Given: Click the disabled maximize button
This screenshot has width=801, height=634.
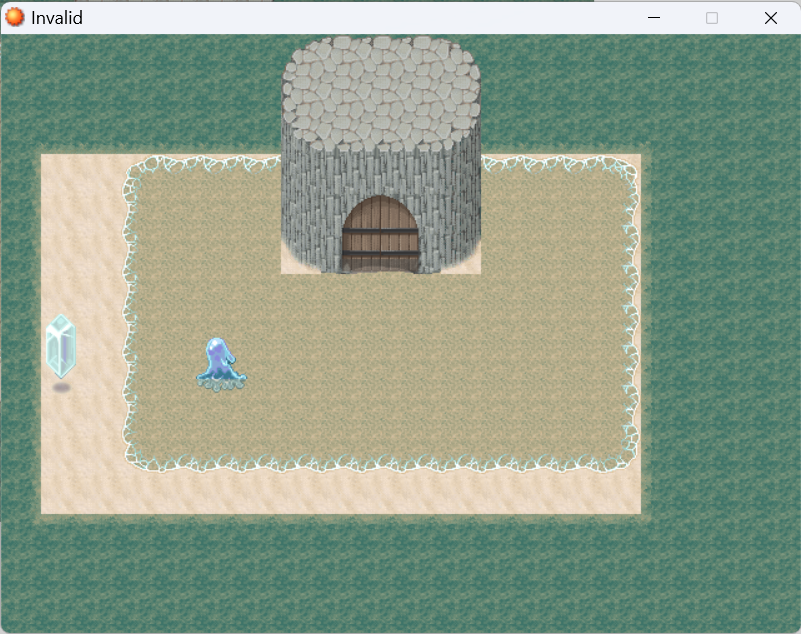Looking at the screenshot, I should point(712,17).
